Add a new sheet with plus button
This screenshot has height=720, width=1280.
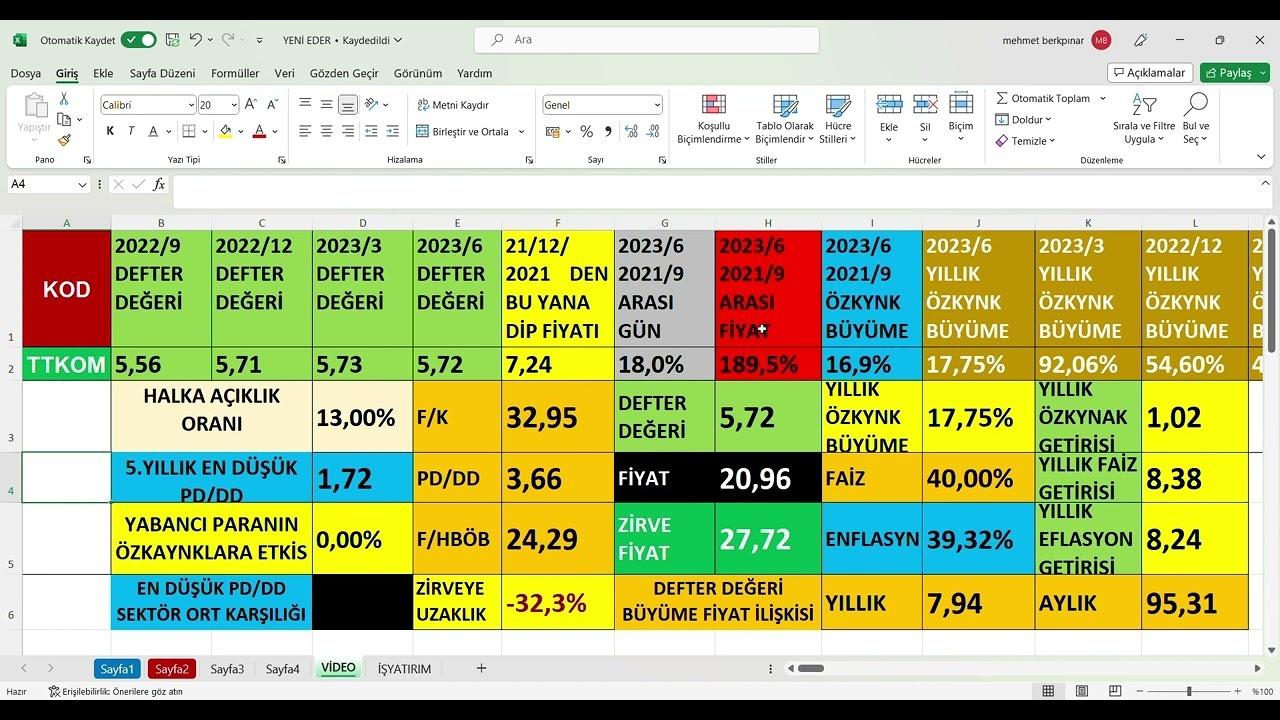click(x=481, y=668)
